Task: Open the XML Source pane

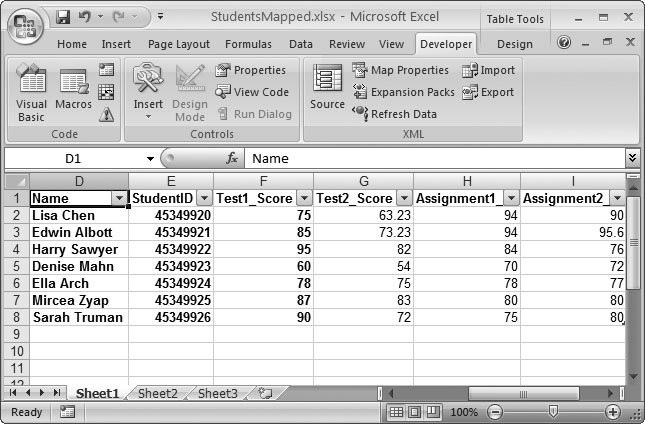Action: [x=327, y=88]
